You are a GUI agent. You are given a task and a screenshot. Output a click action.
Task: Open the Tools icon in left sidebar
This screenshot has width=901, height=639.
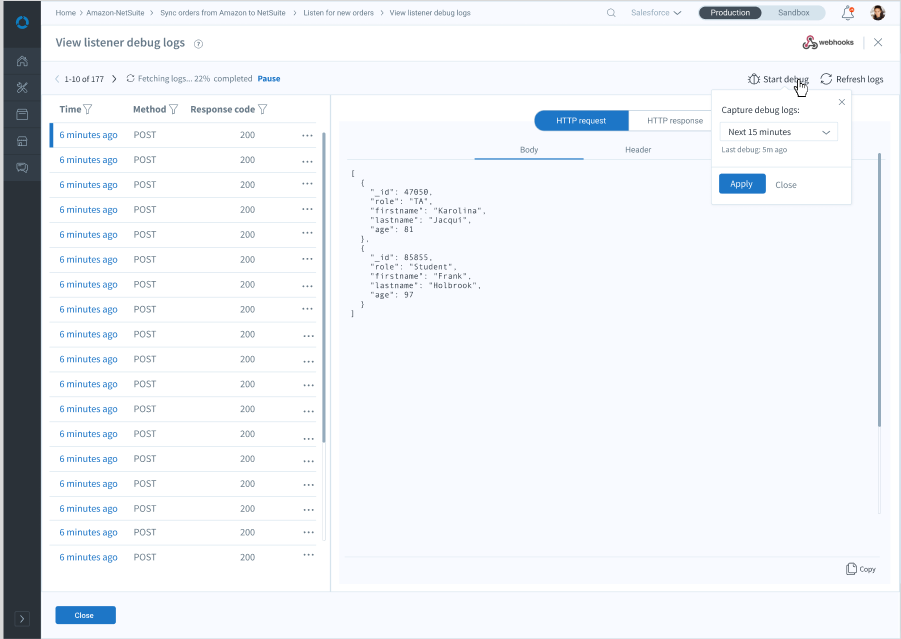click(22, 88)
